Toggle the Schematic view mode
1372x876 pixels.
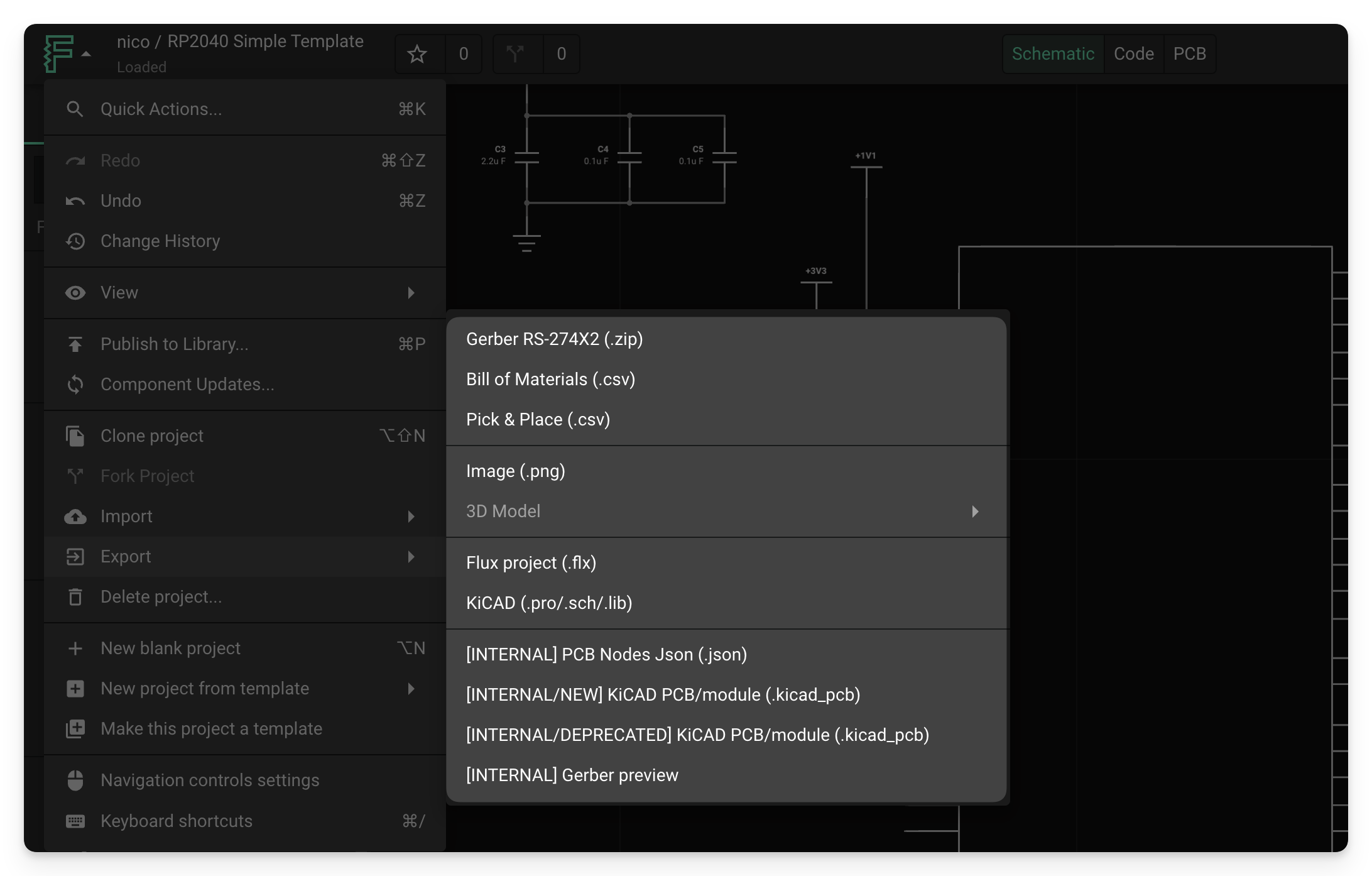(1053, 54)
